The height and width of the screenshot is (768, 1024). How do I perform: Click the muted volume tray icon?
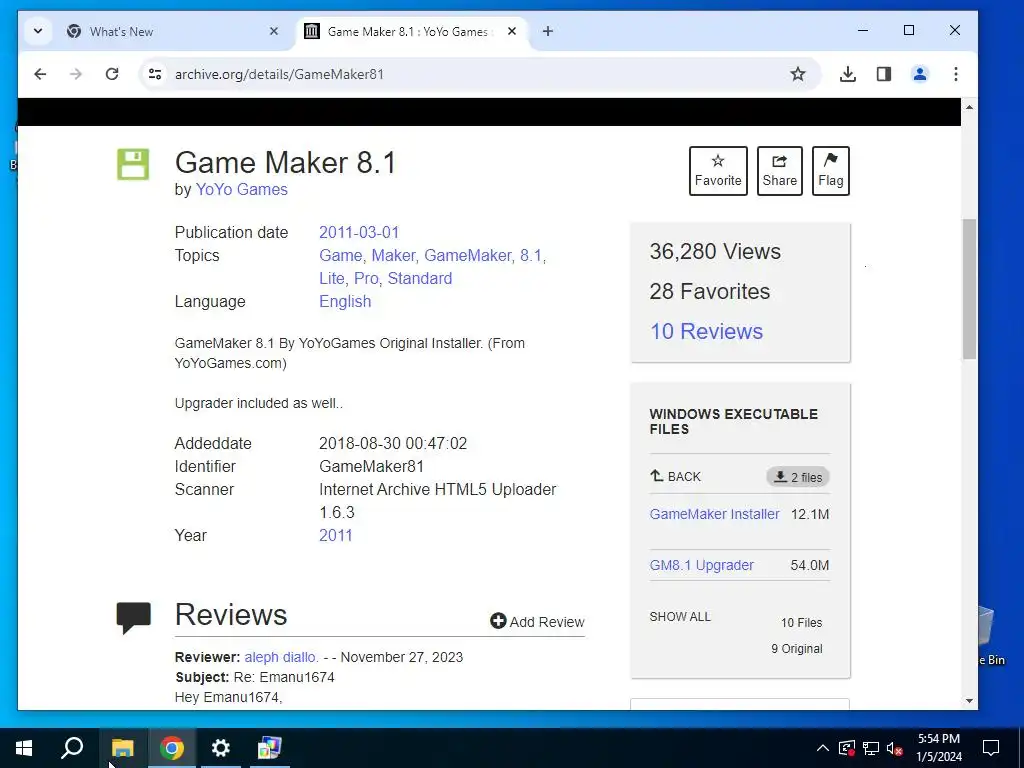(x=895, y=748)
